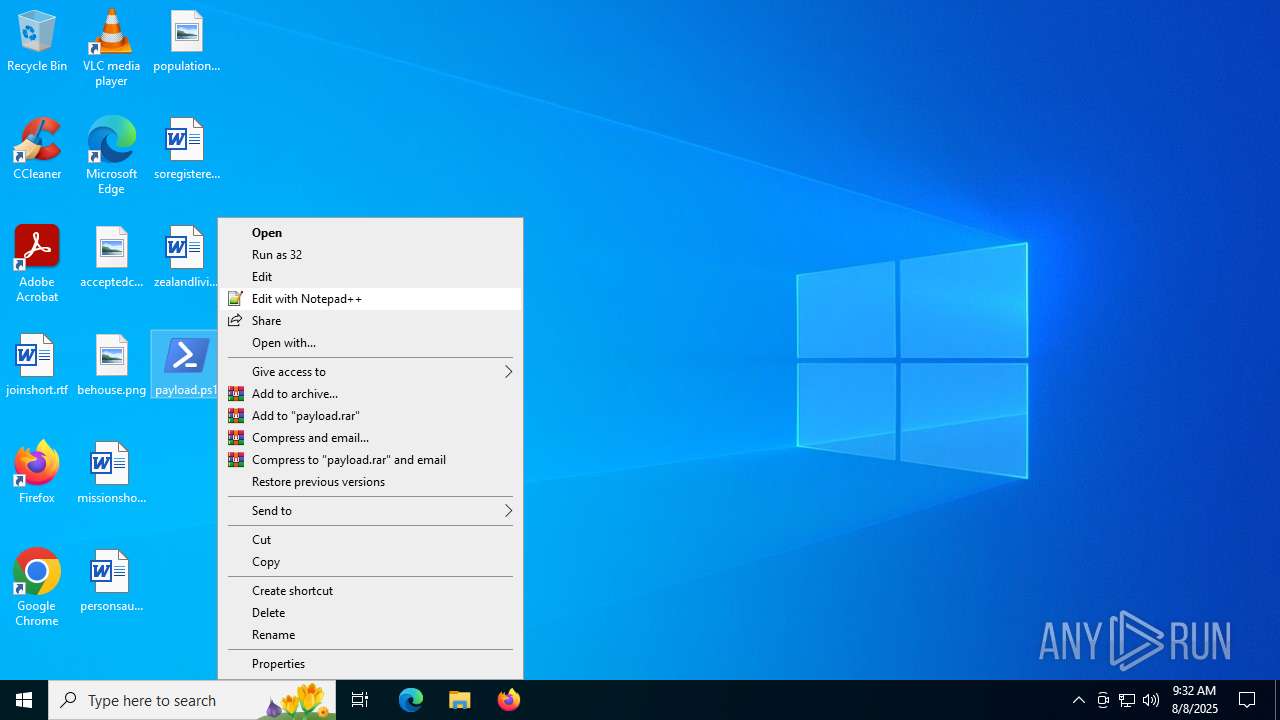1280x720 pixels.
Task: Choose Open in the context menu
Action: [x=370, y=233]
